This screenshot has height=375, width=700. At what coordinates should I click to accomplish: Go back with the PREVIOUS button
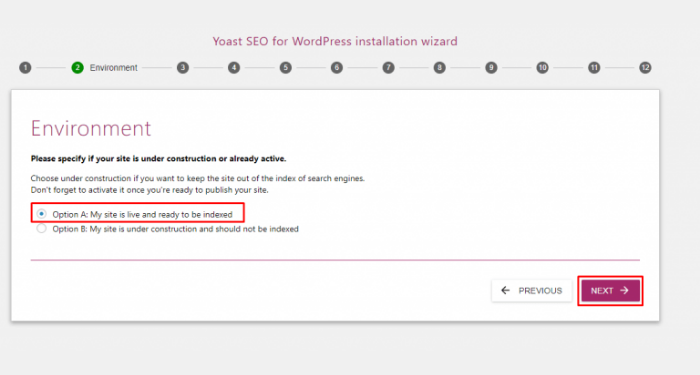coord(532,291)
